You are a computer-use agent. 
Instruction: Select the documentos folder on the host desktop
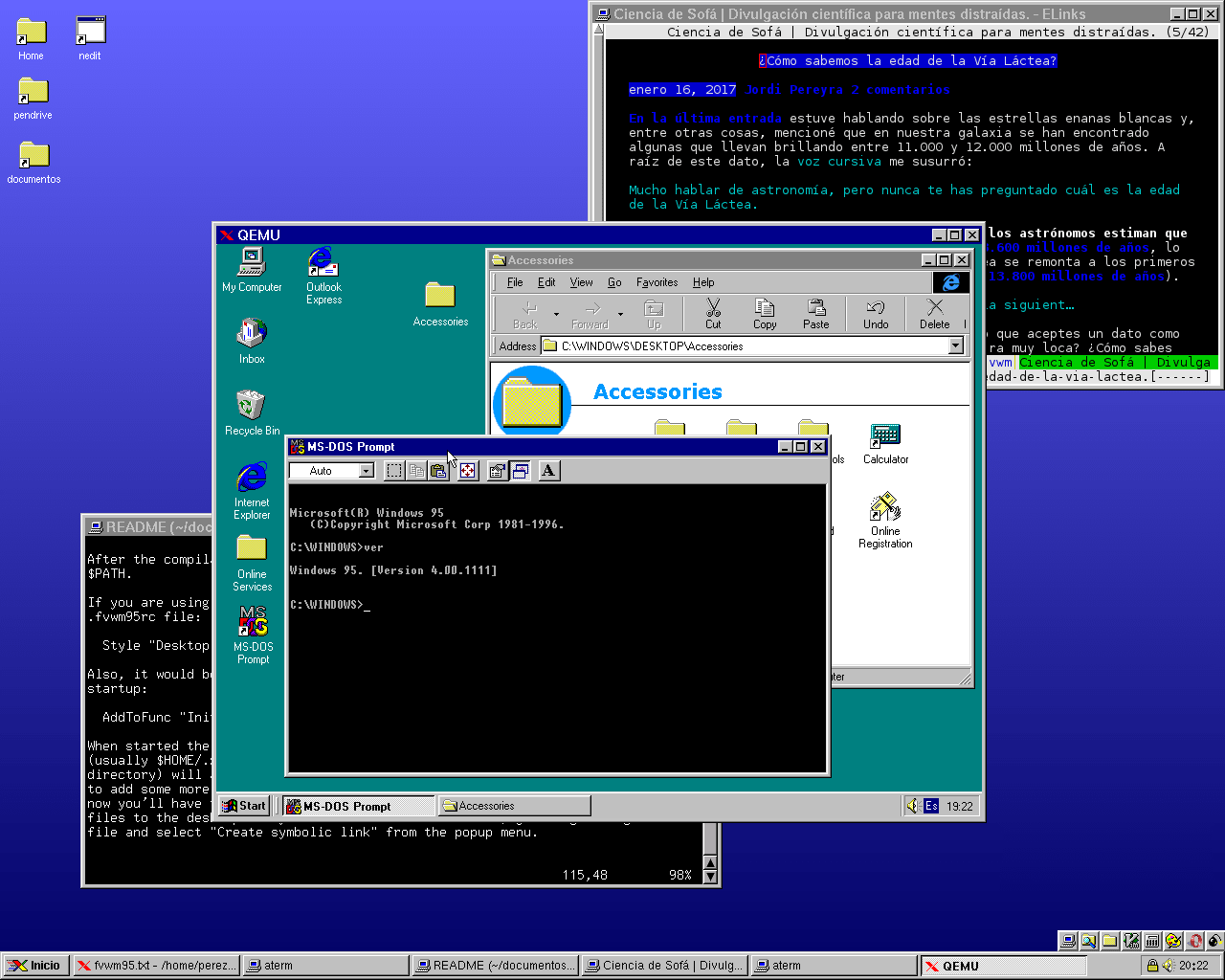point(33,163)
